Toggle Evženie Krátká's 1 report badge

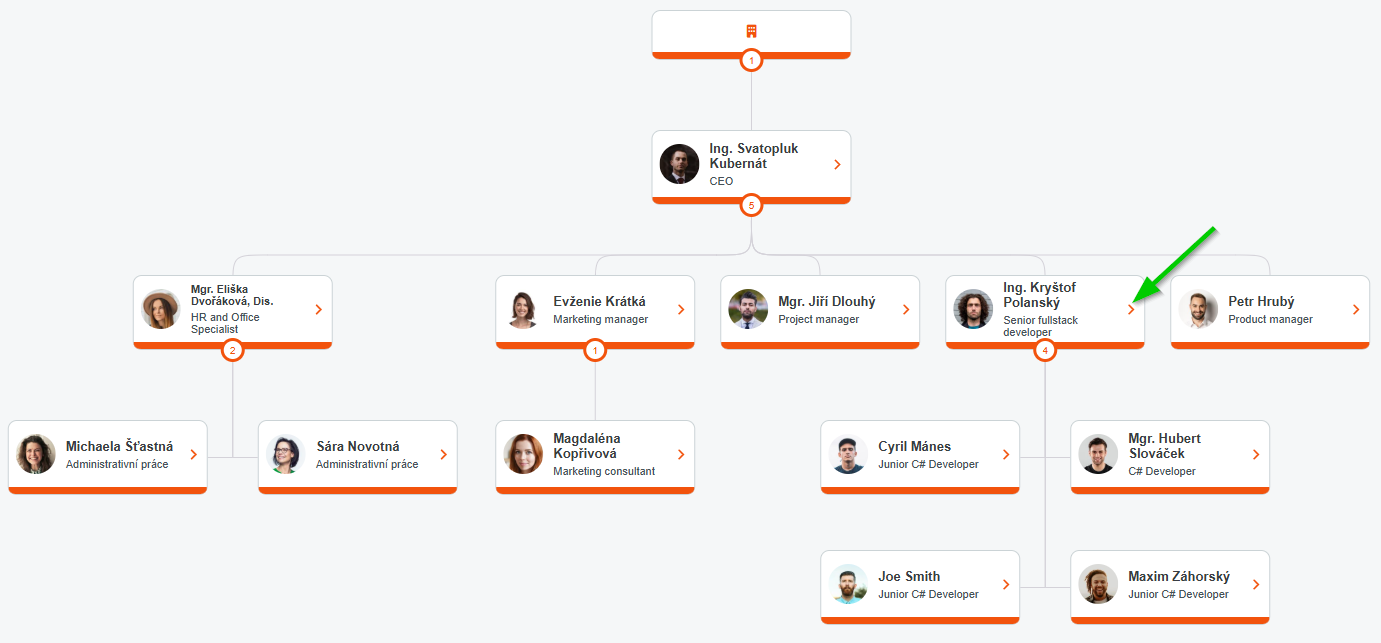click(x=595, y=351)
